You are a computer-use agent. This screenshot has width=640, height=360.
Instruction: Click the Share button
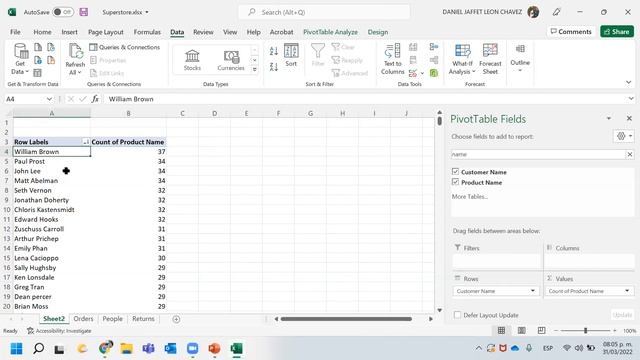(617, 31)
